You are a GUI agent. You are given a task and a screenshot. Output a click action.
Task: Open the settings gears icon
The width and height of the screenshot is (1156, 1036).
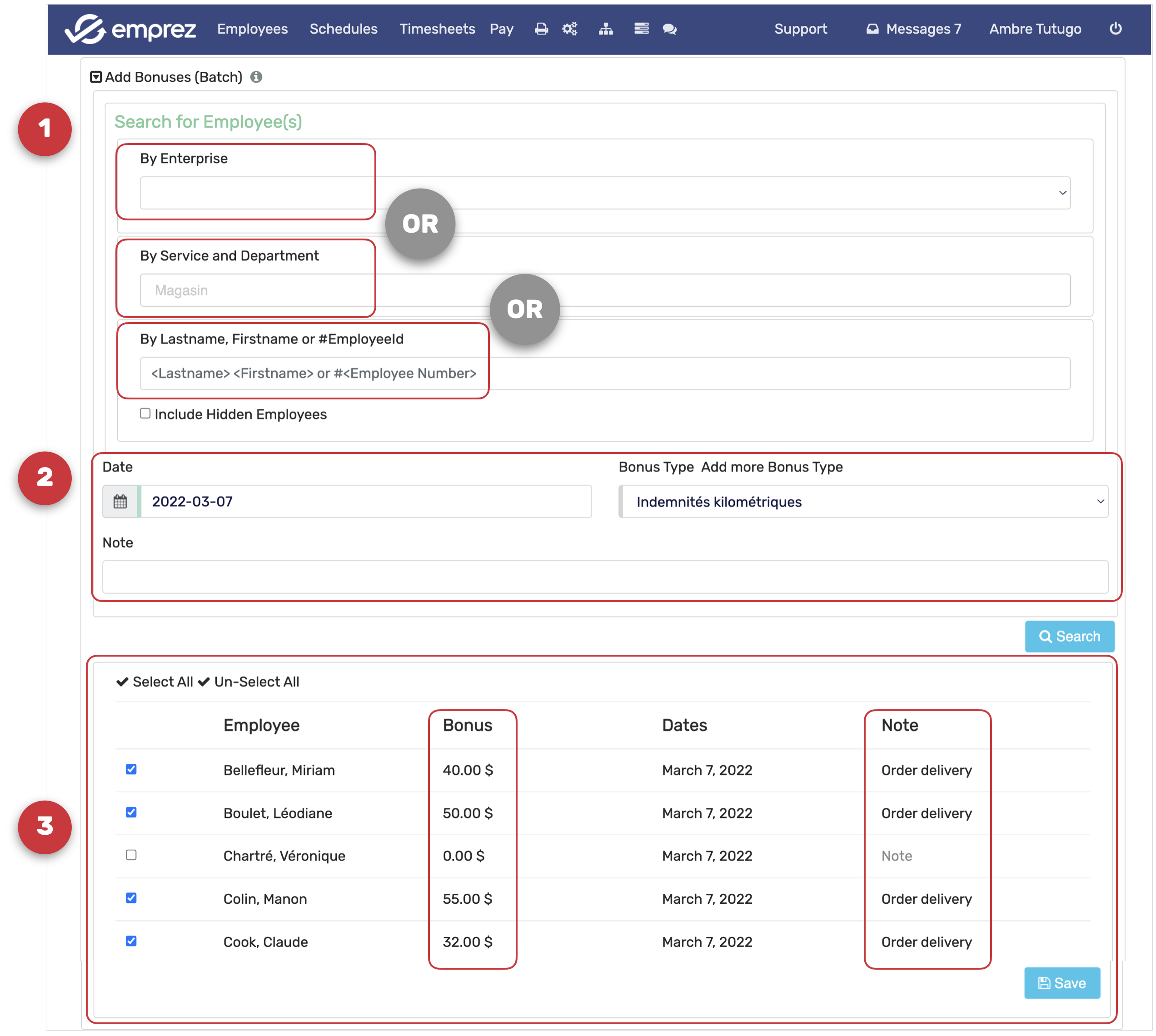pyautogui.click(x=570, y=29)
